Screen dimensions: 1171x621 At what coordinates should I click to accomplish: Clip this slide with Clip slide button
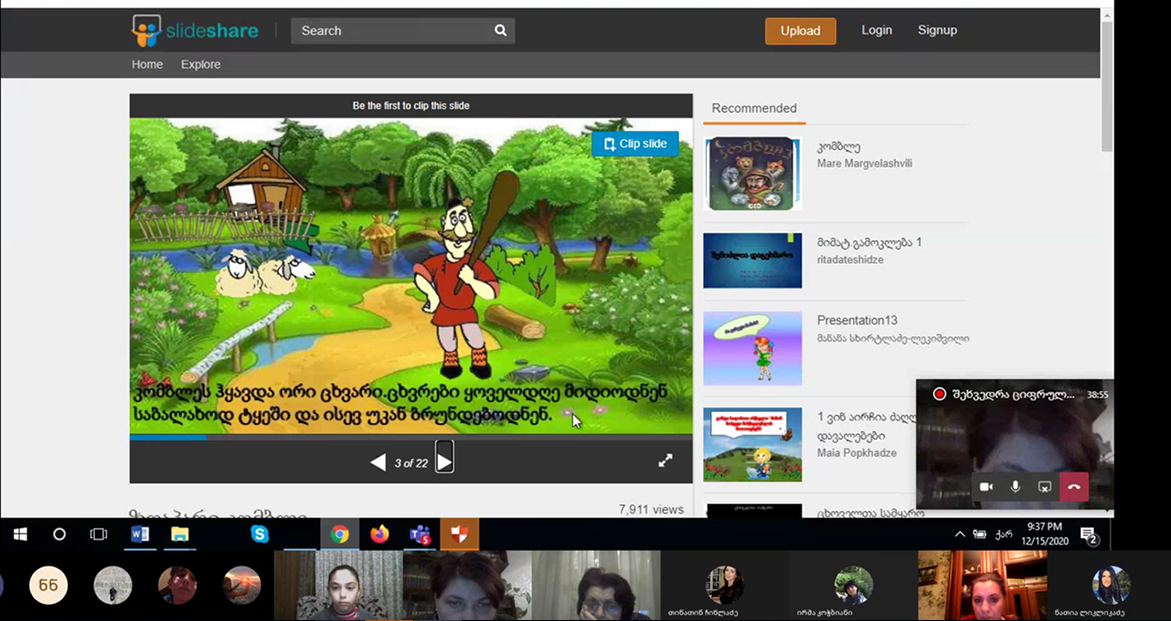point(635,143)
